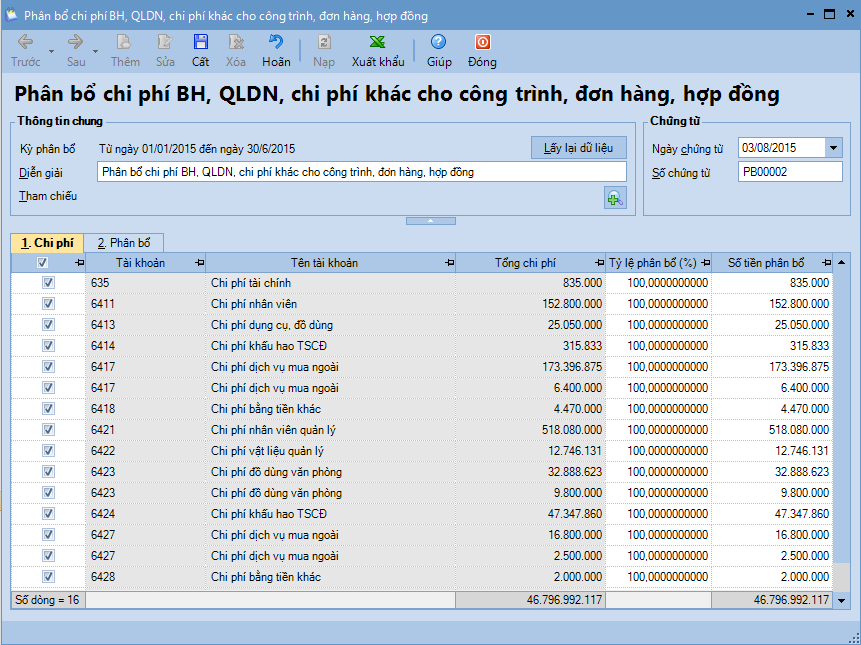Uncheck the row for account 6411

(x=48, y=304)
